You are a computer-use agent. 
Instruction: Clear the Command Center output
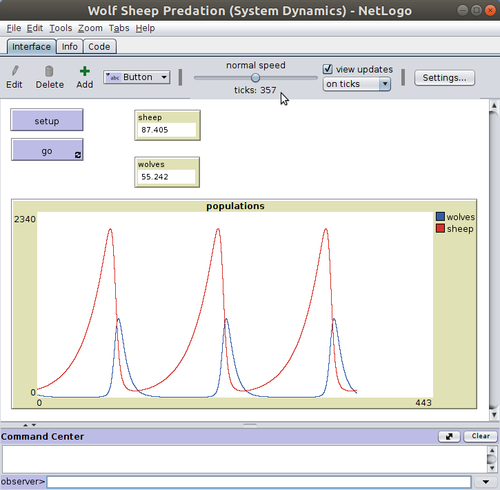[480, 436]
